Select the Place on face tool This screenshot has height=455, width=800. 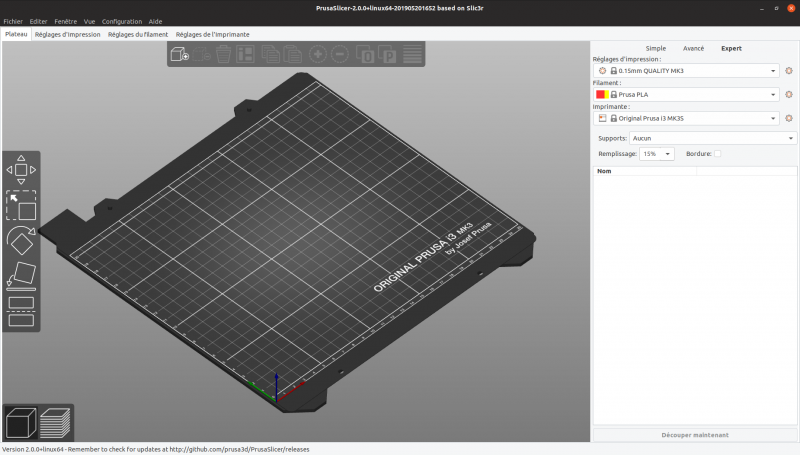(21, 275)
